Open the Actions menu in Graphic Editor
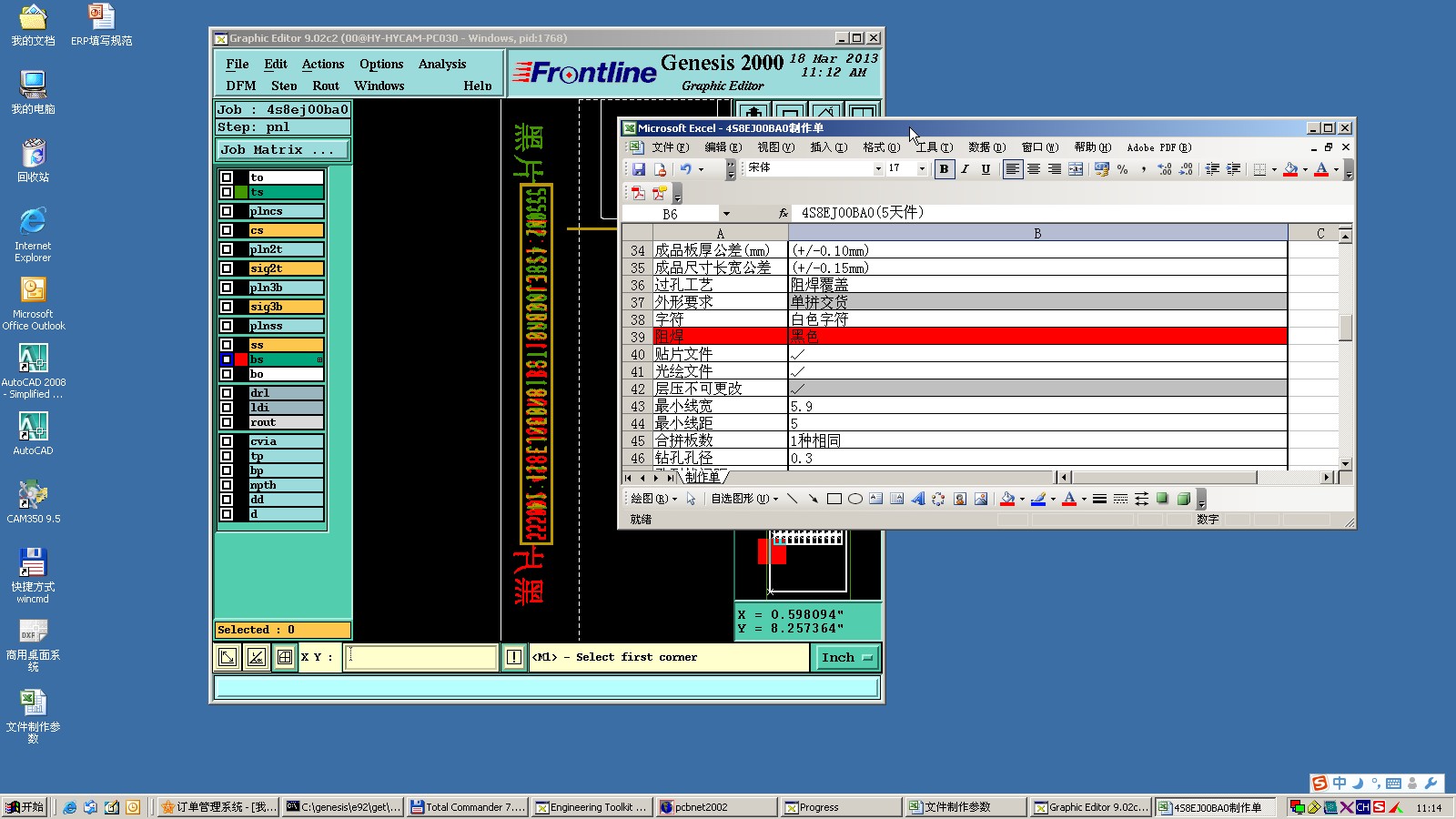 [x=323, y=64]
